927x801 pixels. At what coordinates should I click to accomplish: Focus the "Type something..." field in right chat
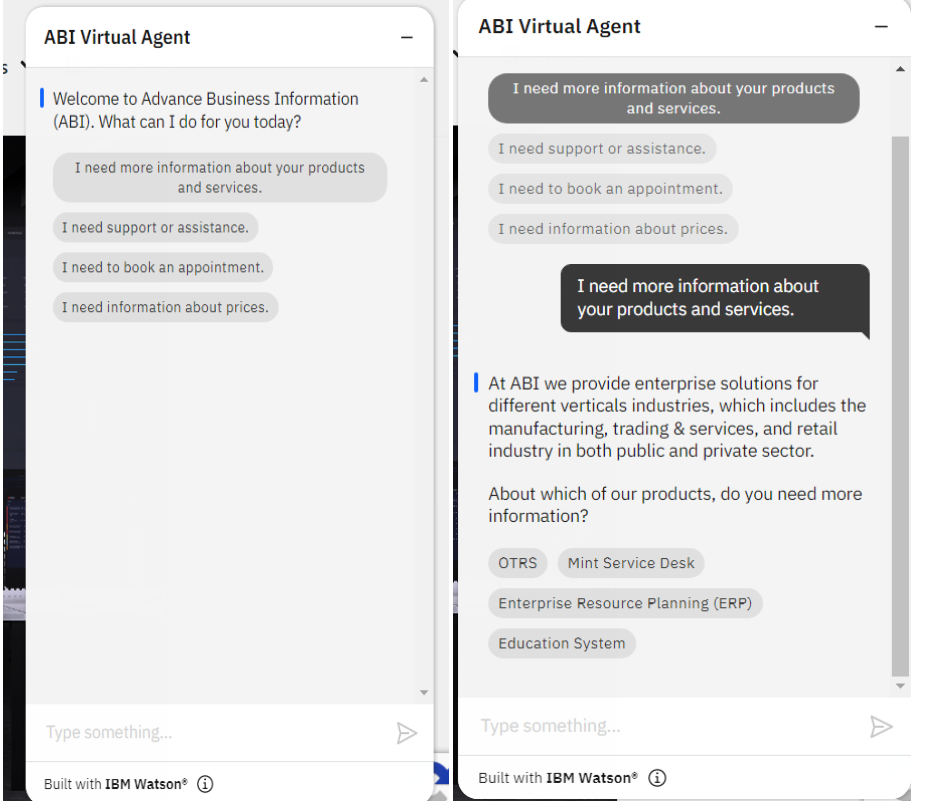660,726
